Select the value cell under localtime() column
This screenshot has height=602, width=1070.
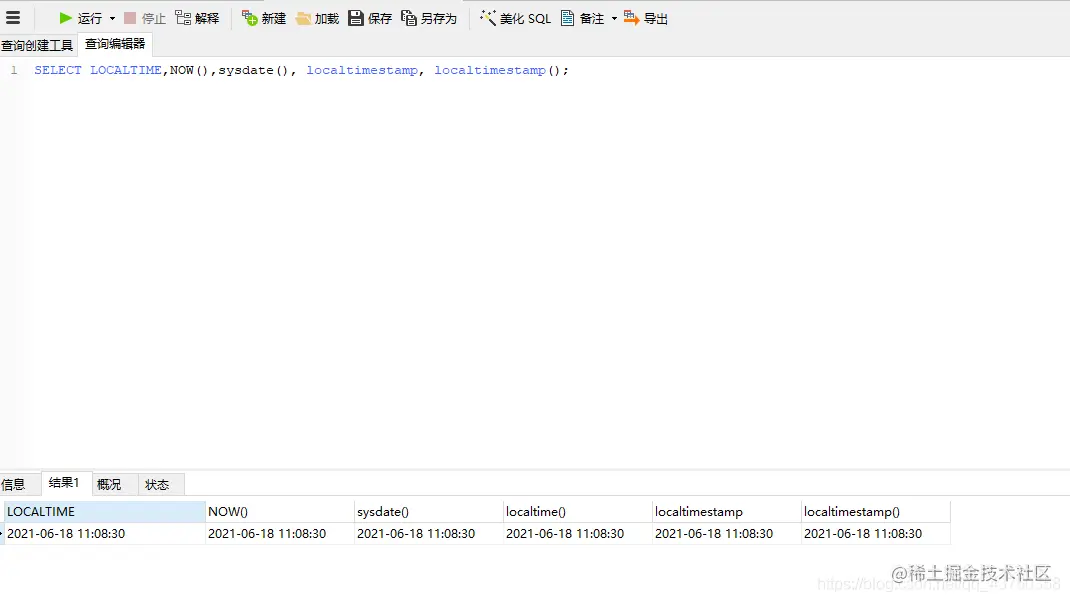click(x=577, y=533)
